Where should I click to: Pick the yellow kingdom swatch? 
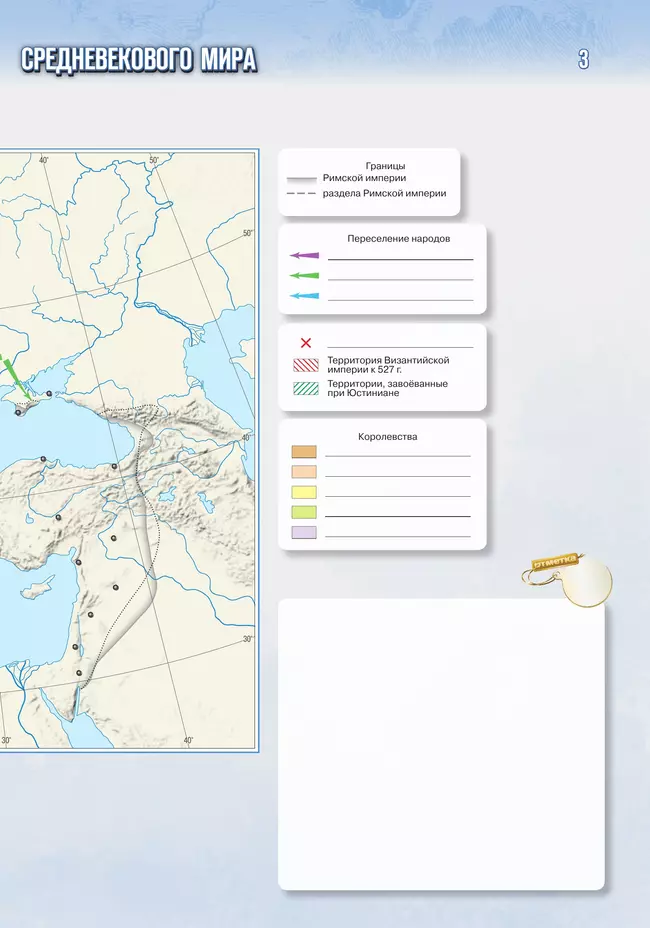(x=304, y=492)
